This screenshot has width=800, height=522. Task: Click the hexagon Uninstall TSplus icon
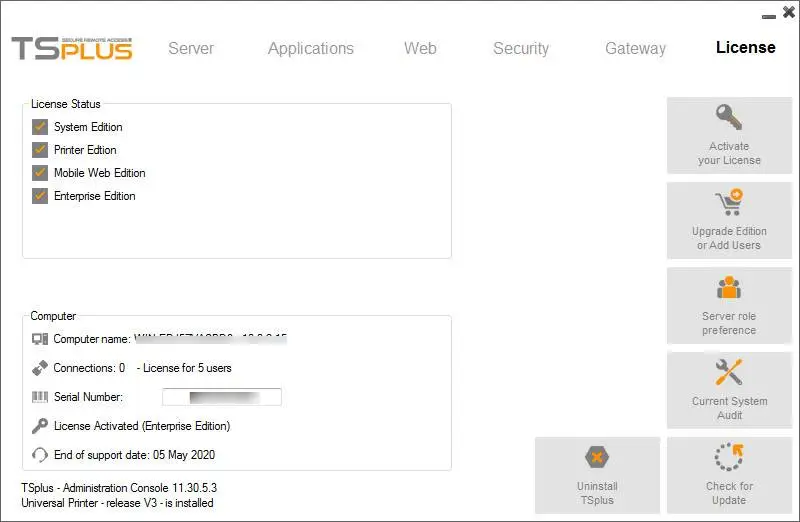(x=597, y=457)
